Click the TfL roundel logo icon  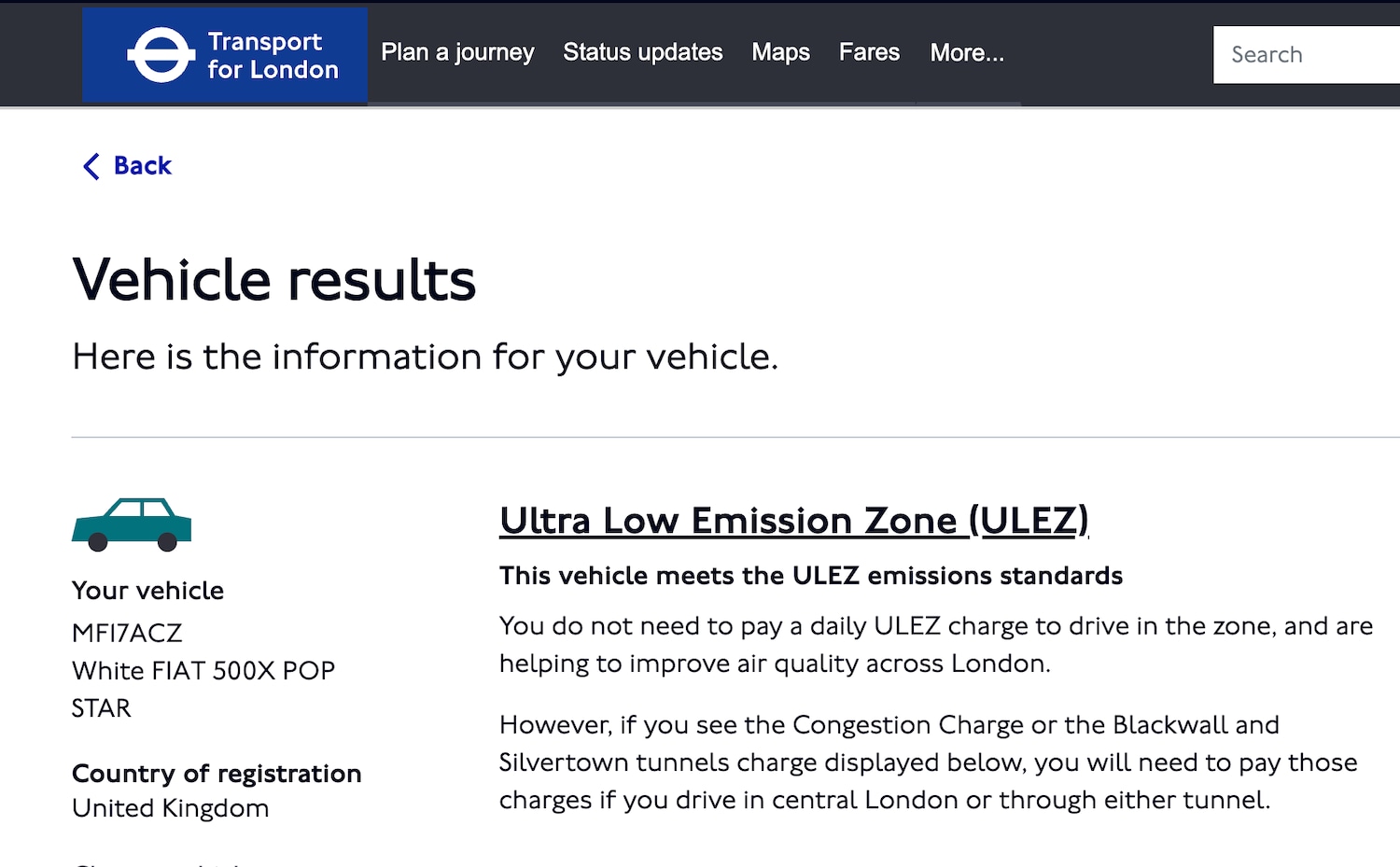click(161, 55)
